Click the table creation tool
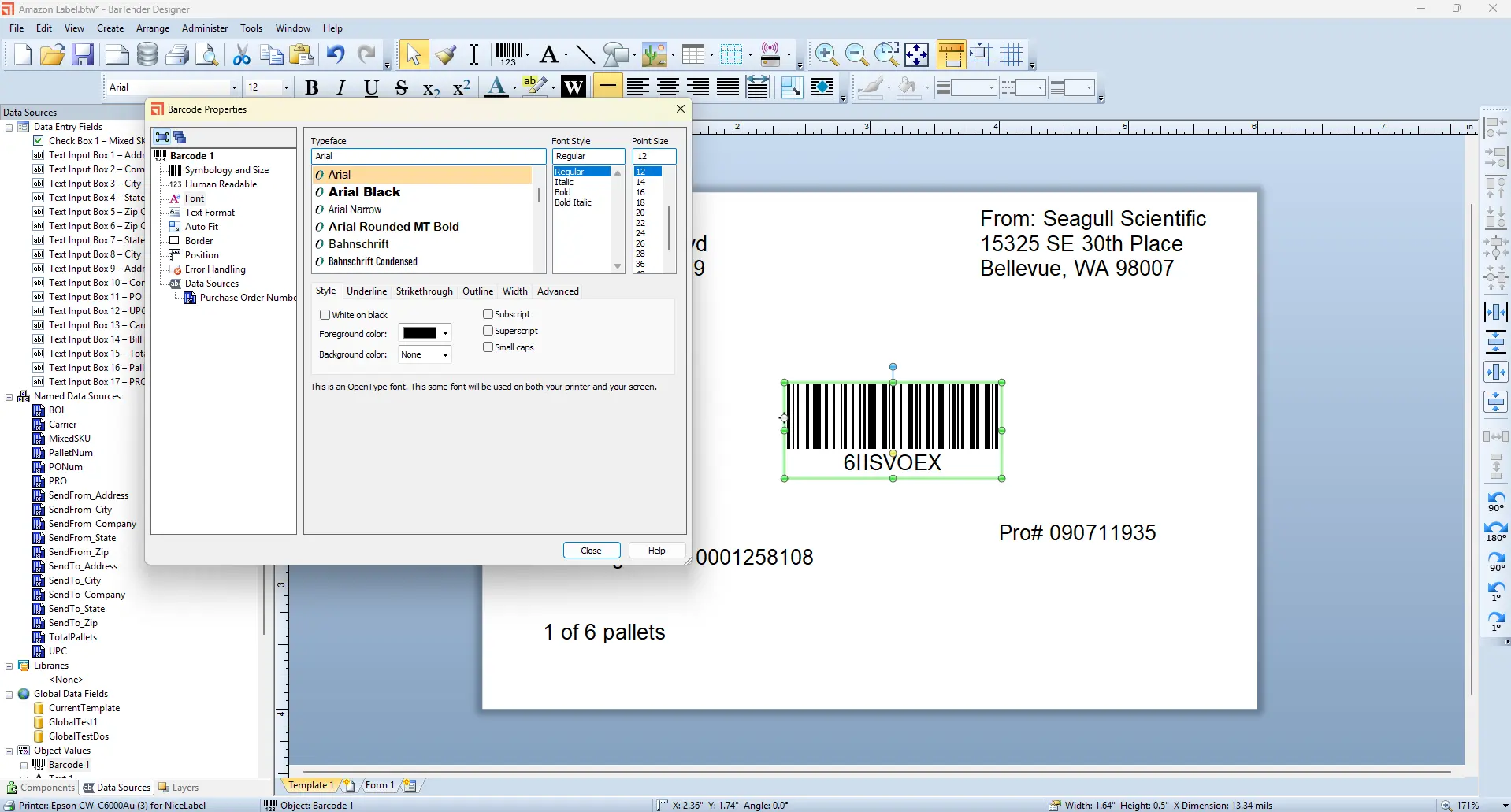The image size is (1511, 812). point(693,54)
